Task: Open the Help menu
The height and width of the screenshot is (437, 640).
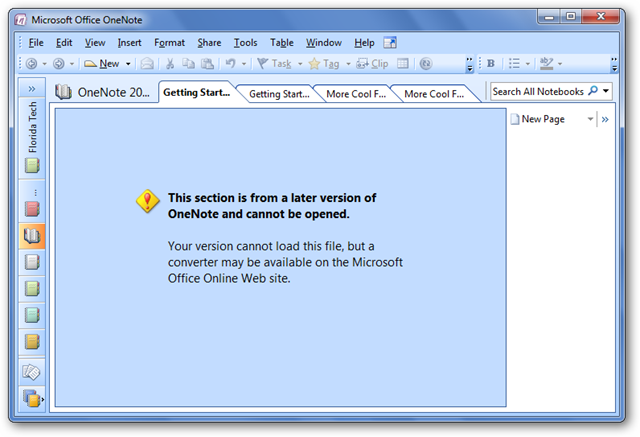Action: [x=364, y=43]
